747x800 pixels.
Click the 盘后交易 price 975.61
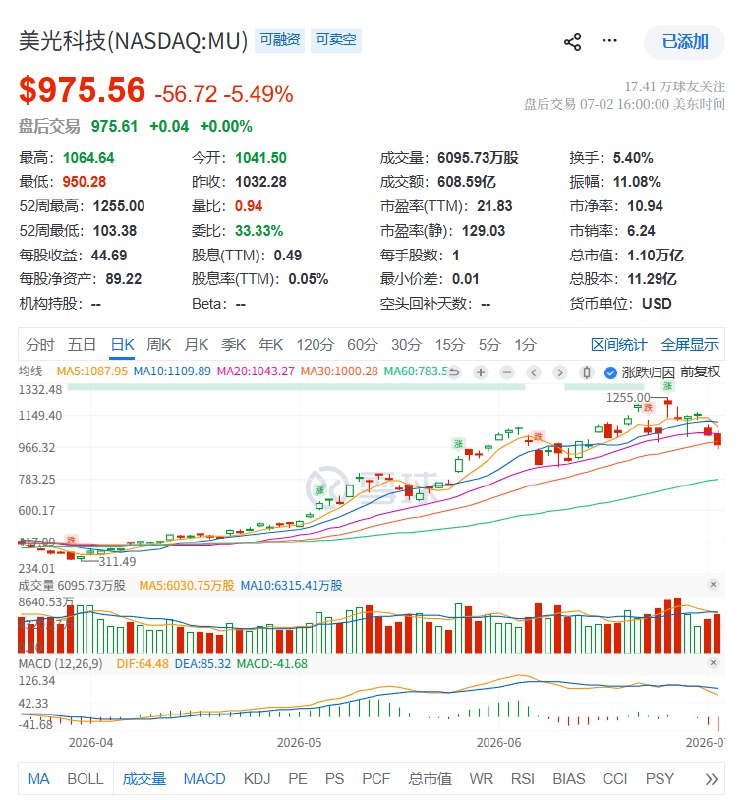pos(114,126)
